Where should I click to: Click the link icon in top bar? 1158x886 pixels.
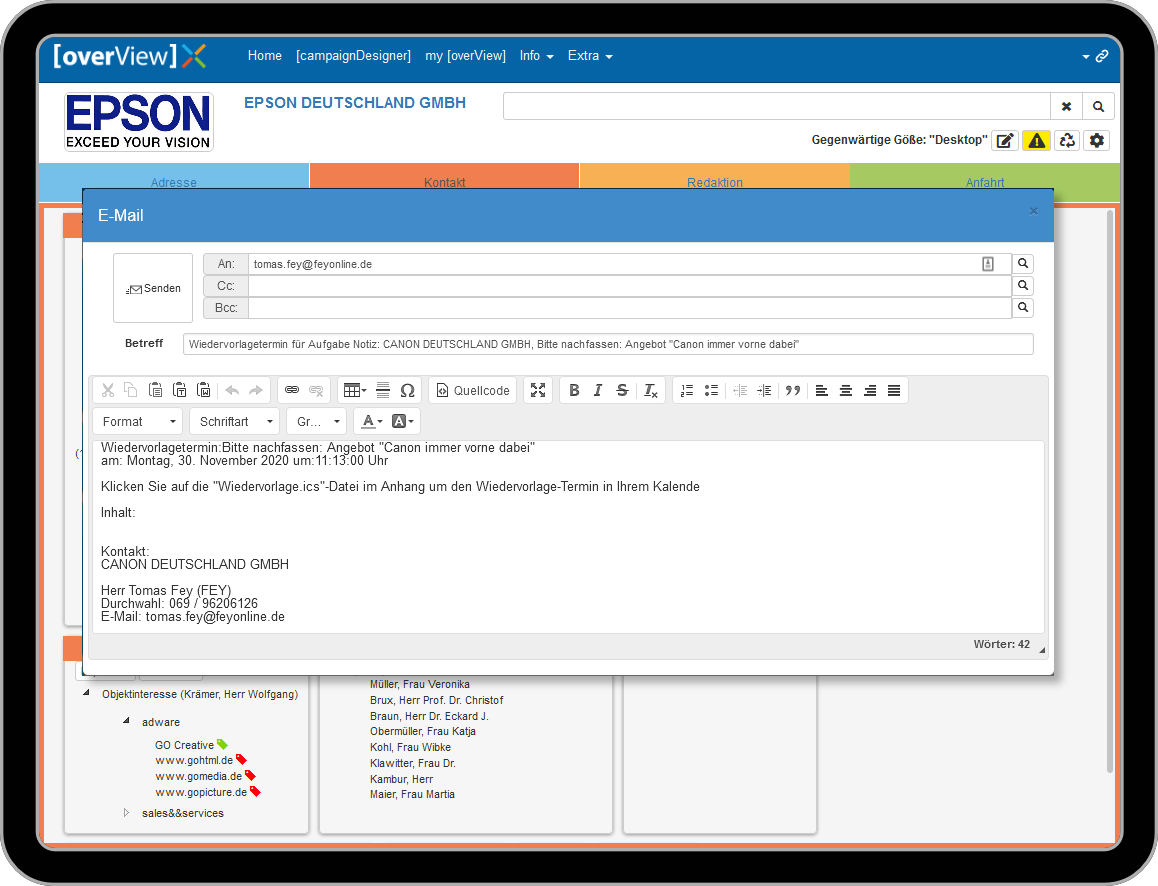click(1102, 56)
